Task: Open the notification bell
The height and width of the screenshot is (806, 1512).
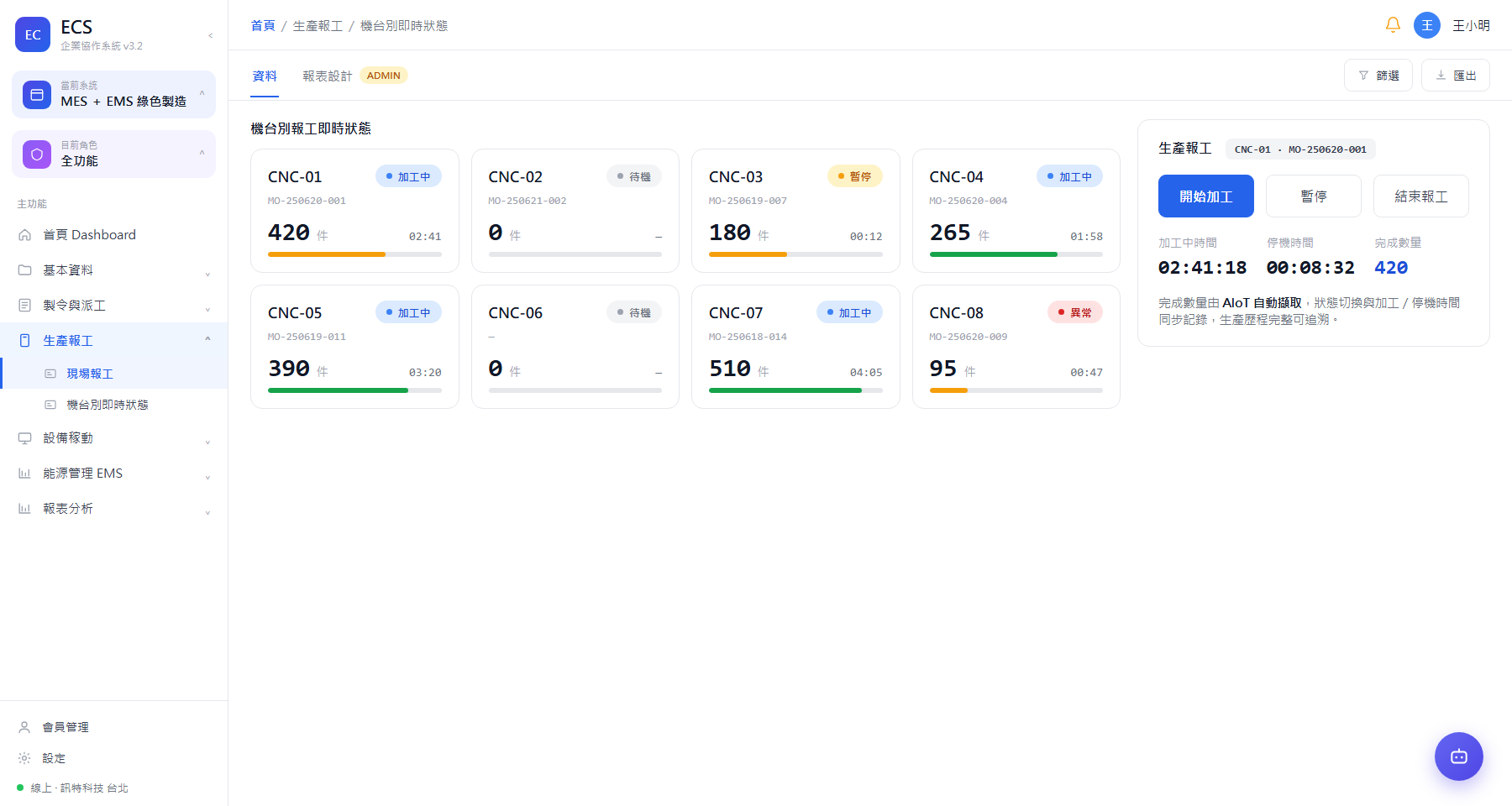Action: pyautogui.click(x=1393, y=25)
